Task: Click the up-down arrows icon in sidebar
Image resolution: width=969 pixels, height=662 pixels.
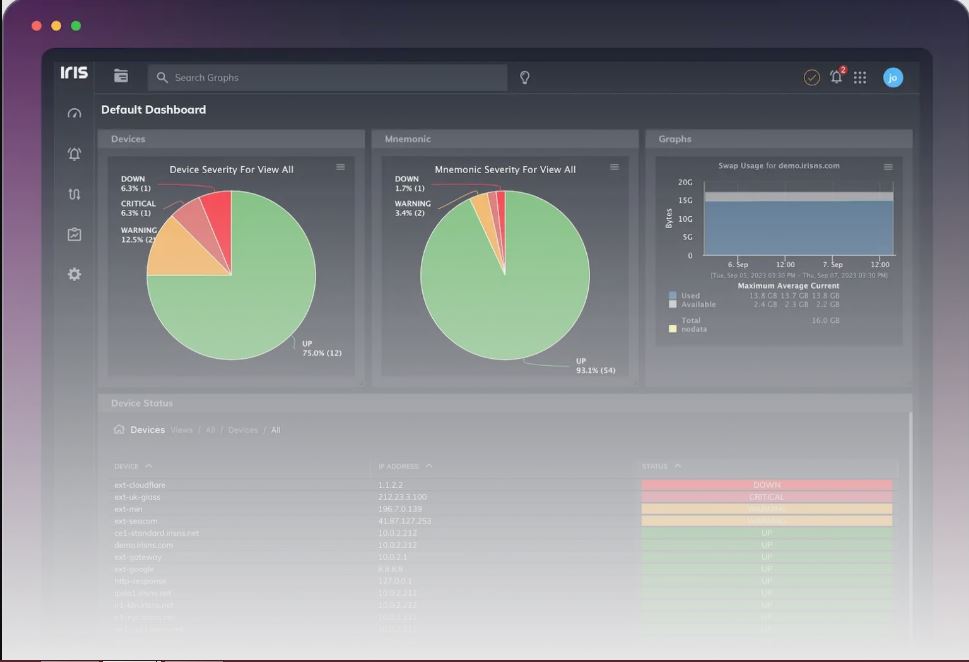Action: pos(74,194)
